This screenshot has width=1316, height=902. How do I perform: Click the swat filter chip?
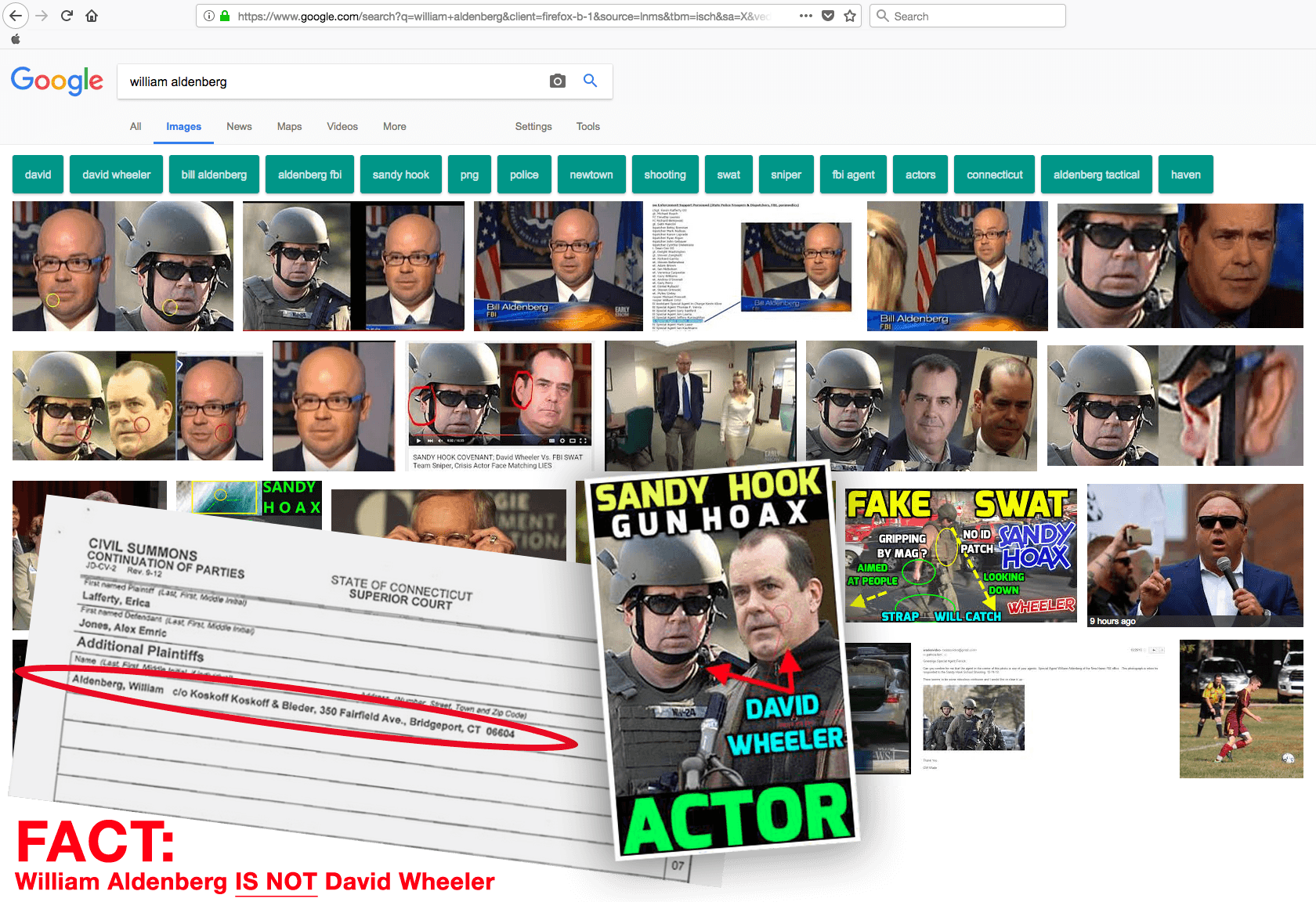728,175
